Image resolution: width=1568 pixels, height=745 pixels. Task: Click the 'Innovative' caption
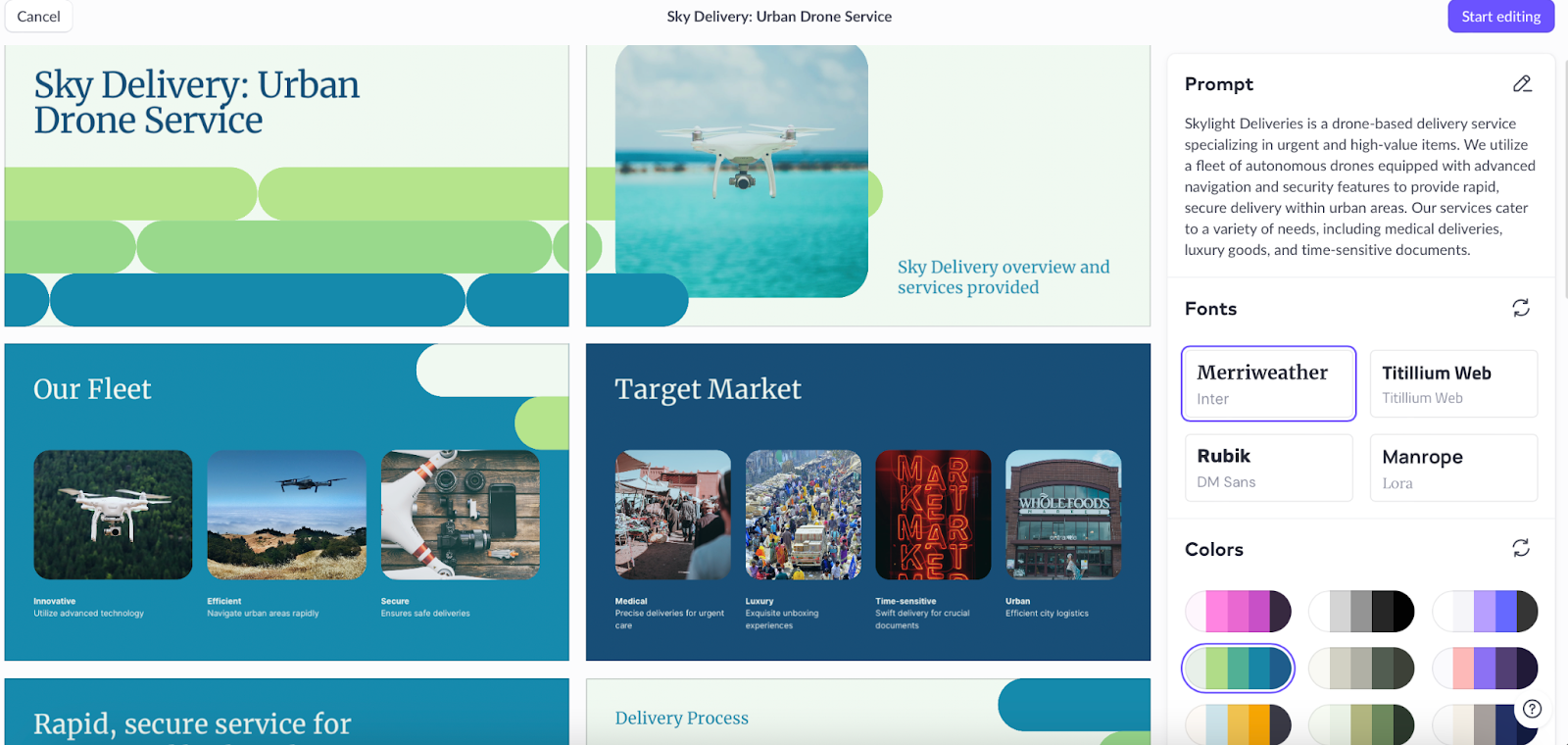pyautogui.click(x=55, y=601)
